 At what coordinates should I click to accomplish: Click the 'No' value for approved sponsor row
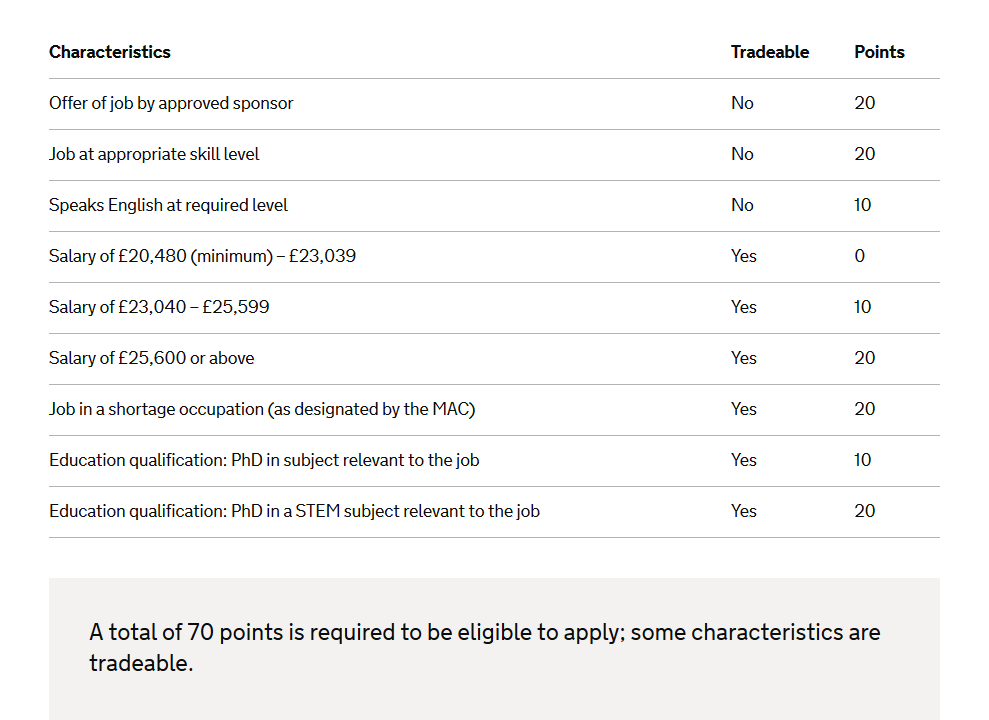(742, 103)
